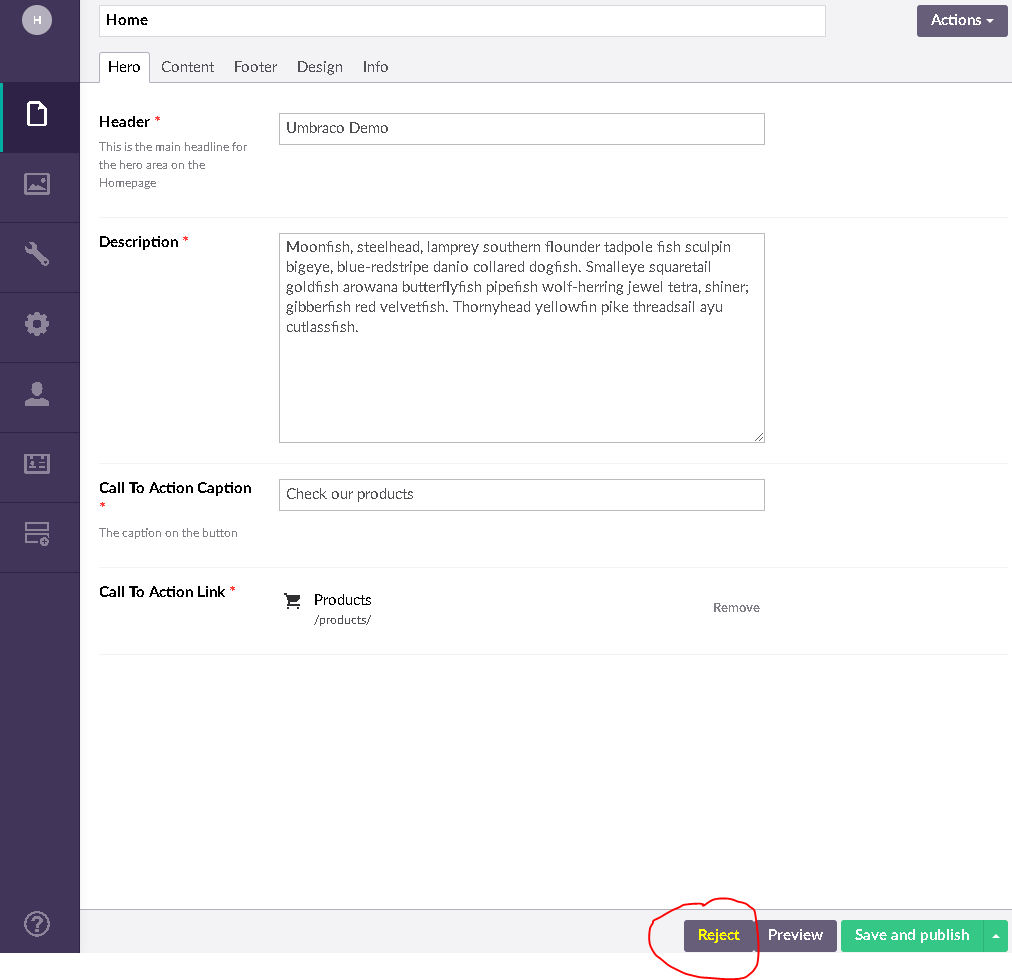This screenshot has width=1012, height=980.
Task: Click the Call To Action Caption label
Action: tap(175, 488)
